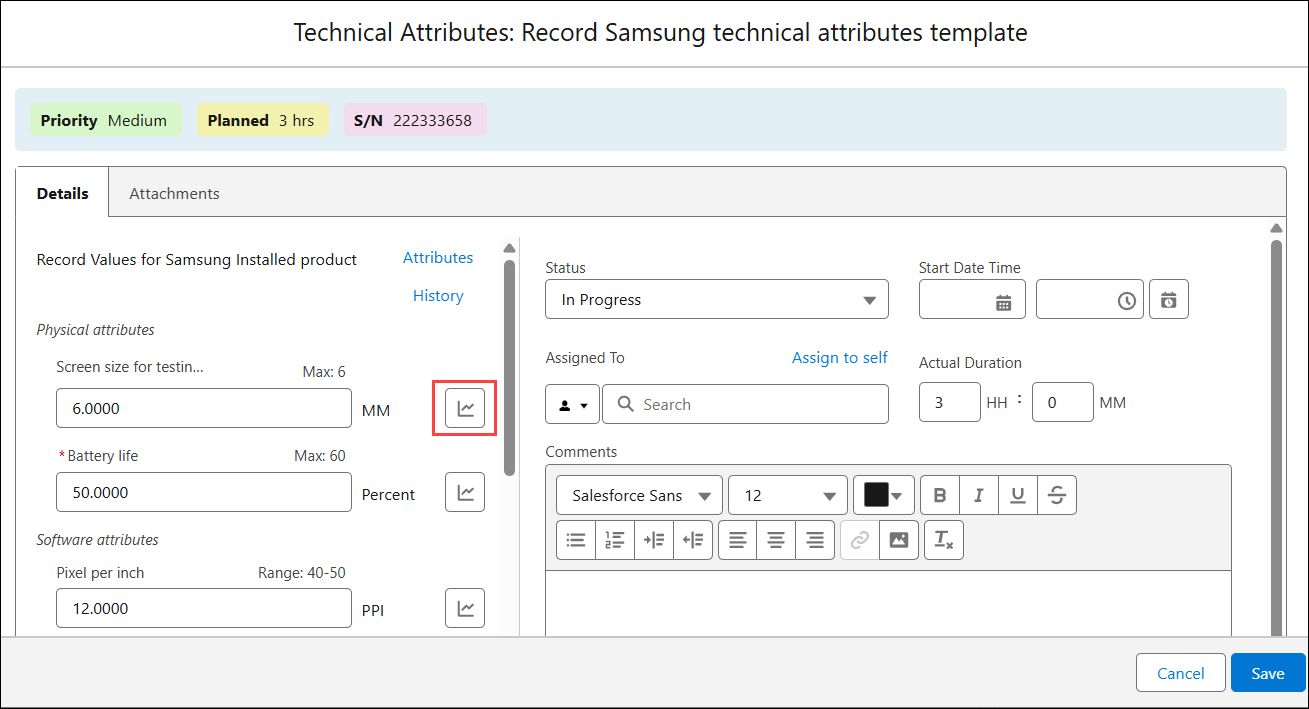Viewport: 1309px width, 709px height.
Task: Click the Max: 60 text
Action: coord(320,456)
